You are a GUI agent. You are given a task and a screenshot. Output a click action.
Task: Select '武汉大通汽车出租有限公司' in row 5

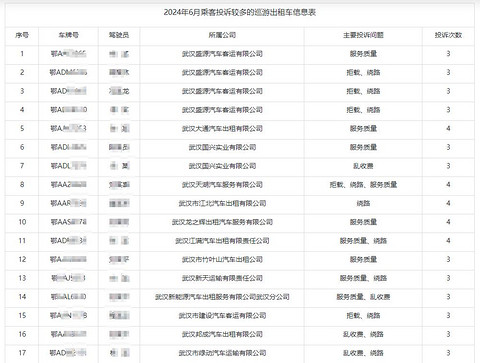click(x=222, y=128)
